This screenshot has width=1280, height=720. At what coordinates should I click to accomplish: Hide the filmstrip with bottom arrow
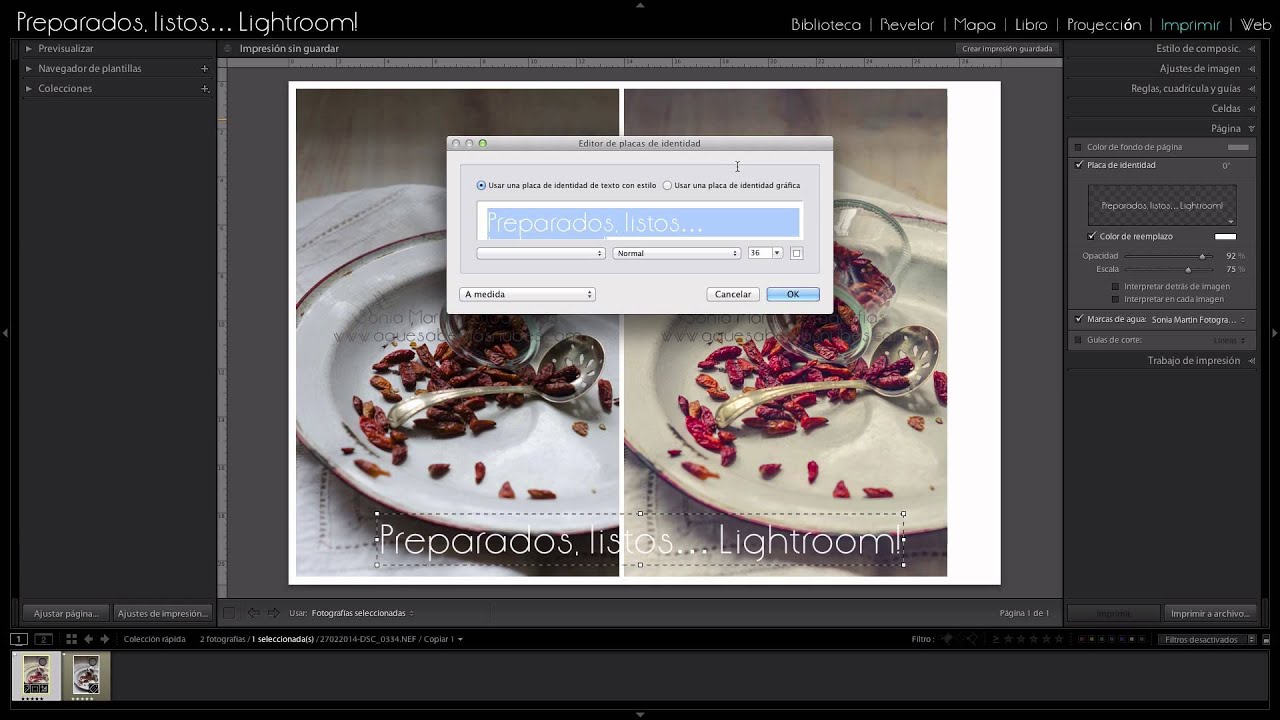point(640,715)
